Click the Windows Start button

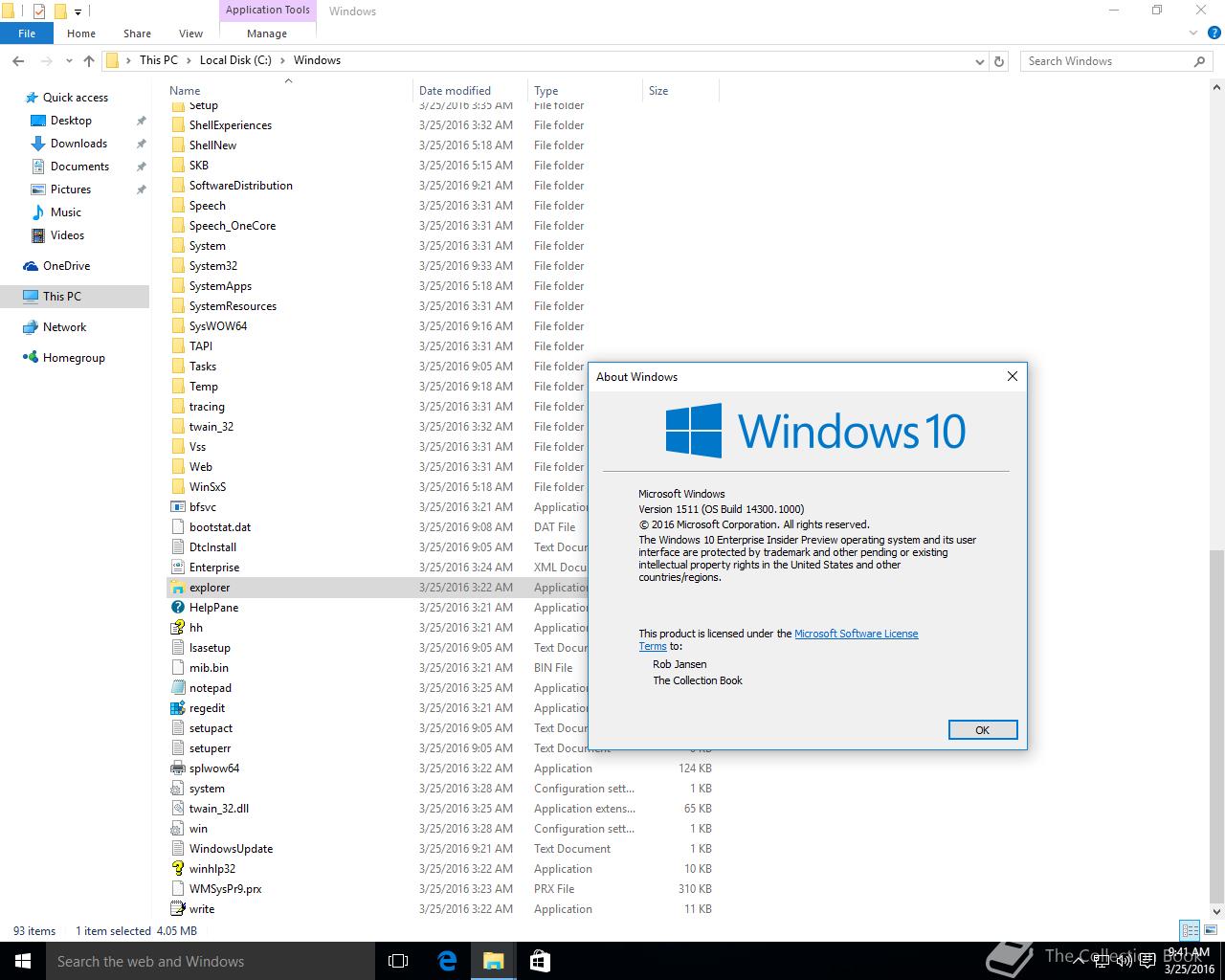23,961
